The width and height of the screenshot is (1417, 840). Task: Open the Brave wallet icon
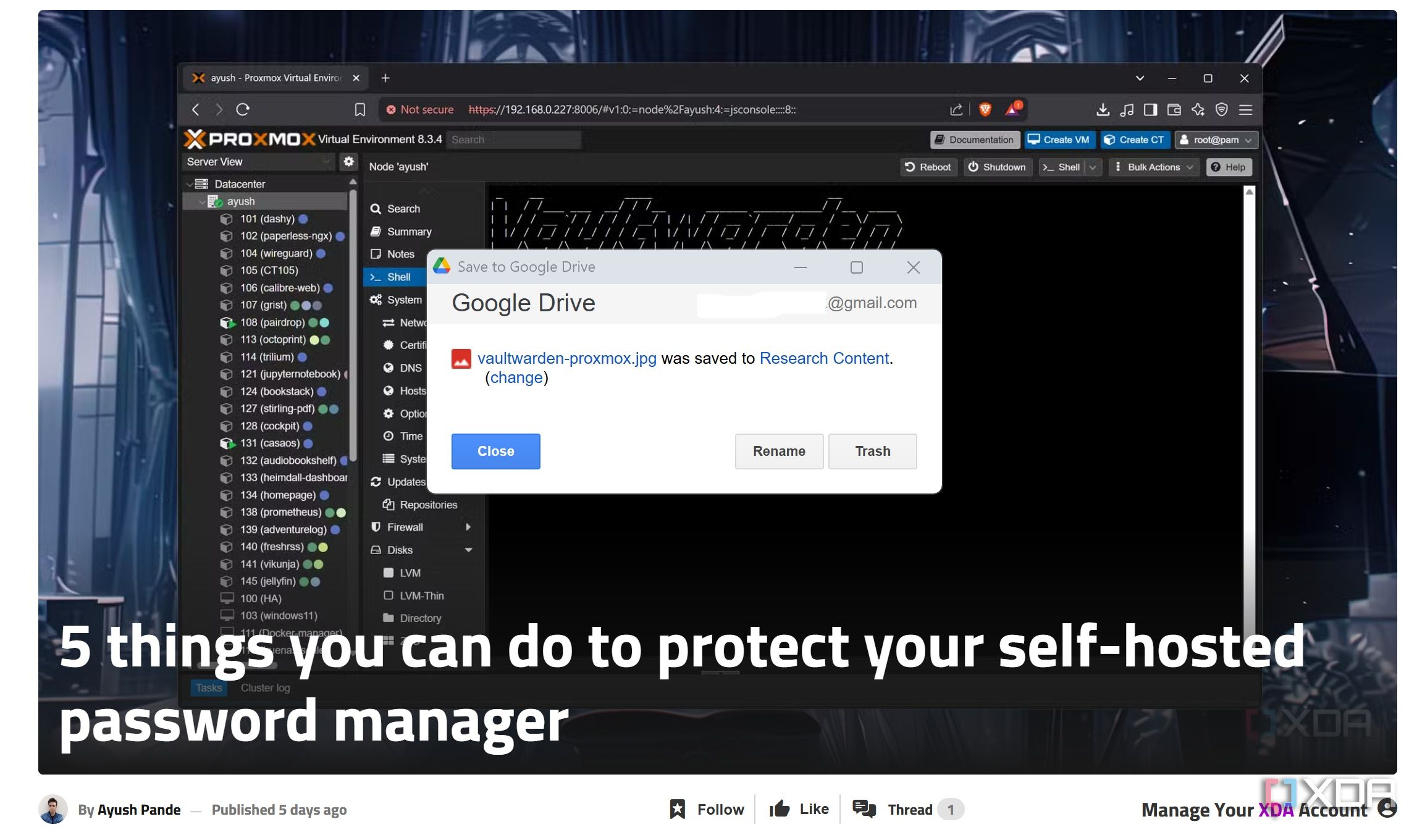1174,110
